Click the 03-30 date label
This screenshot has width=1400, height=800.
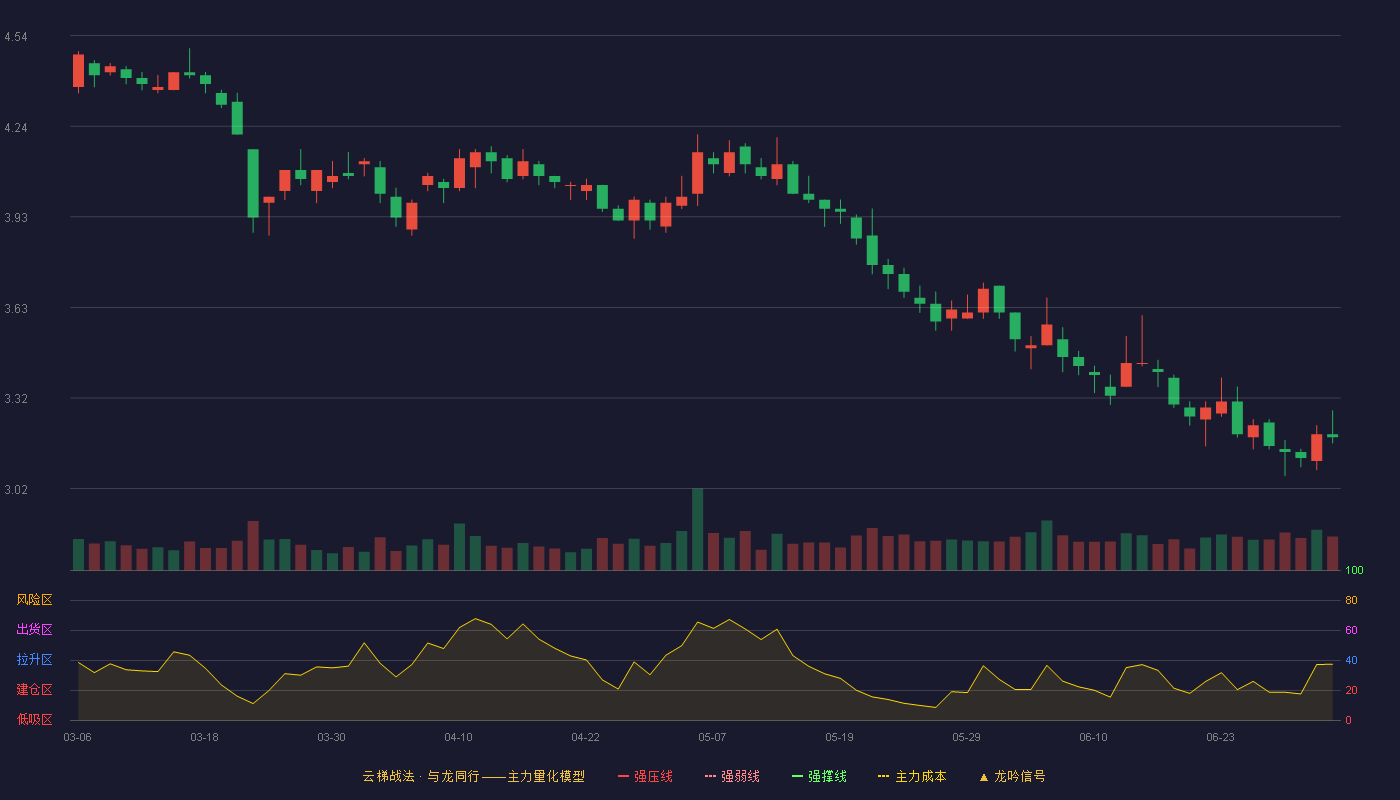point(331,737)
